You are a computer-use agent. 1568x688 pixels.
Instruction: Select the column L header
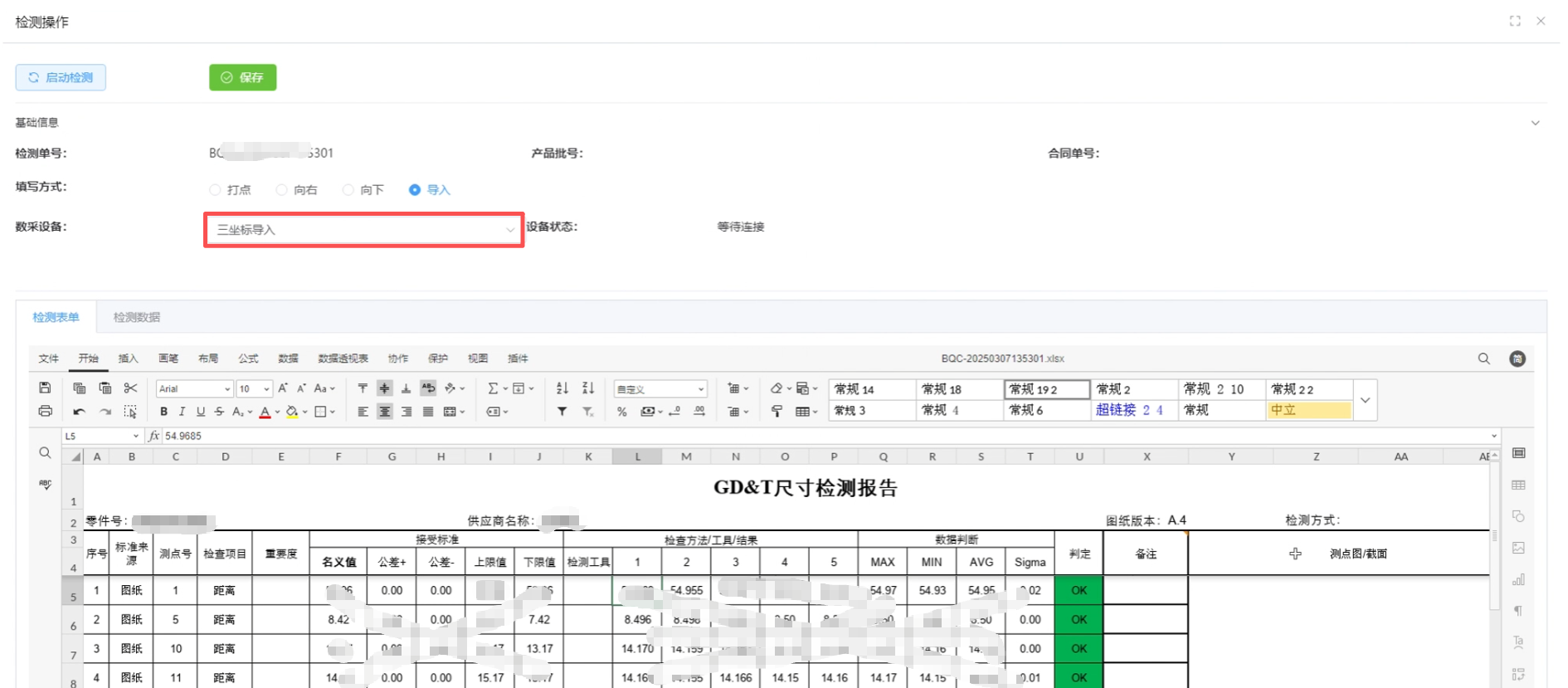pos(637,456)
